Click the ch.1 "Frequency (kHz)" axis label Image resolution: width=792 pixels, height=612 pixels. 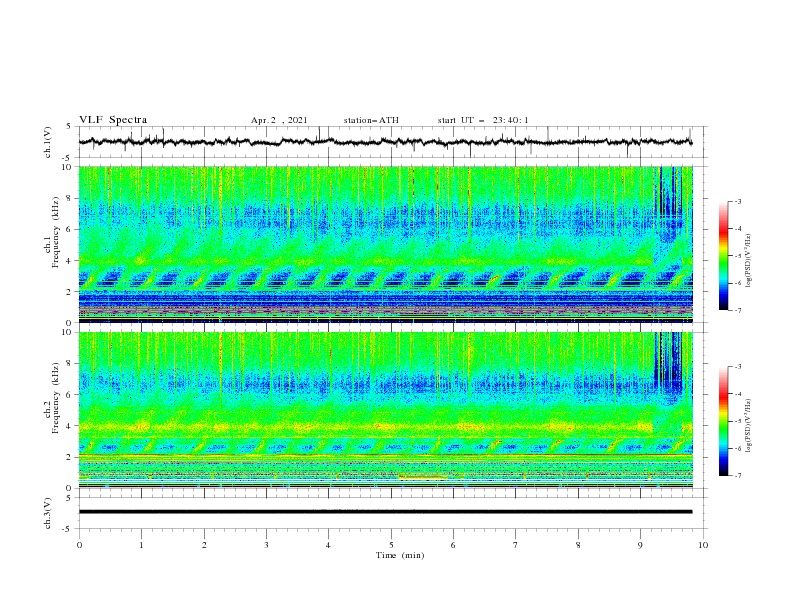click(x=55, y=233)
